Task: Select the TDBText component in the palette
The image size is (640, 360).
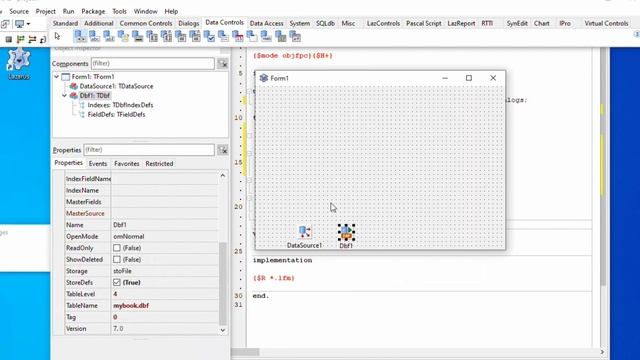Action: [94, 36]
